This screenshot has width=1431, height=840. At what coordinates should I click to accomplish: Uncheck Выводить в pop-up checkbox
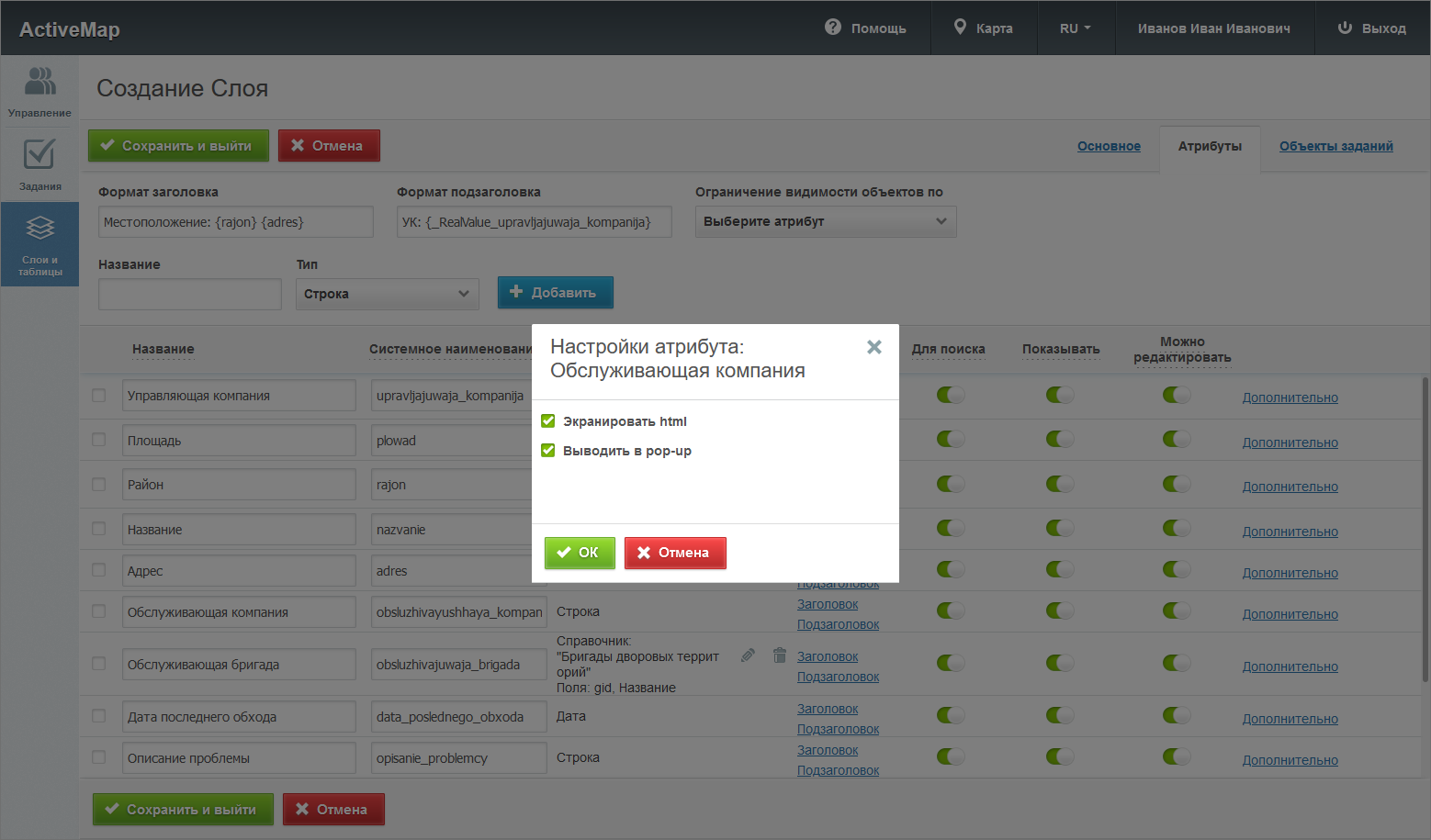click(548, 451)
